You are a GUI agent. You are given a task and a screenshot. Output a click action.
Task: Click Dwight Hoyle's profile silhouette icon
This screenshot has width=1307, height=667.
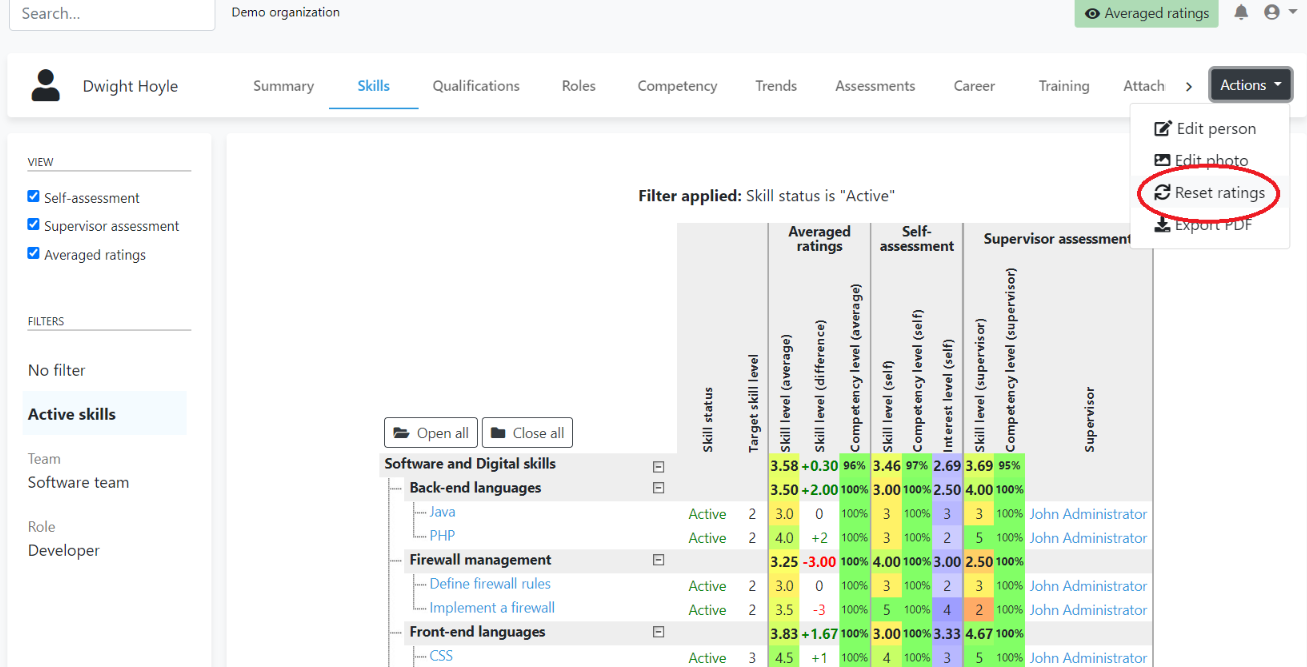coord(45,86)
